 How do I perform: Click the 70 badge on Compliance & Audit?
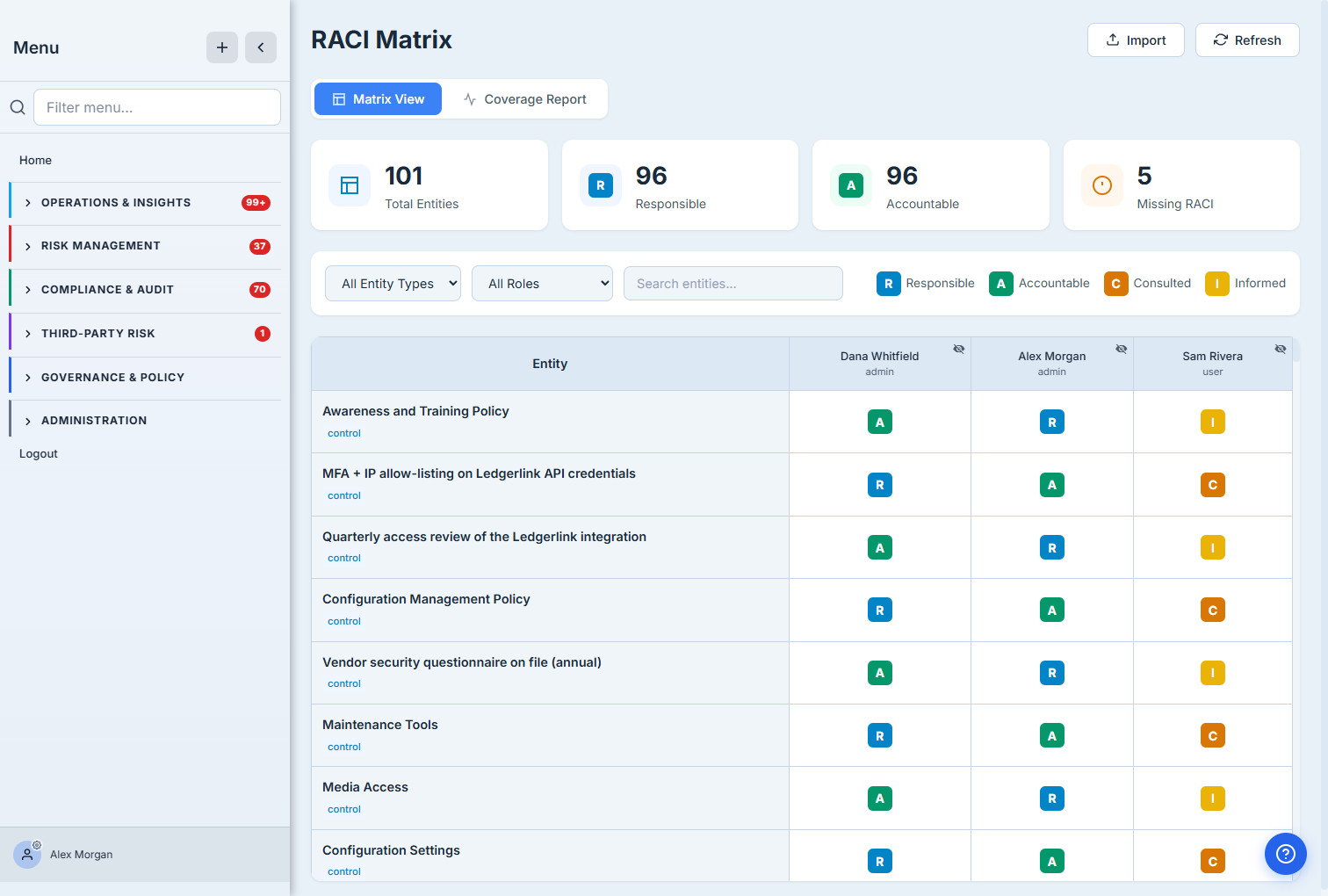pyautogui.click(x=259, y=290)
